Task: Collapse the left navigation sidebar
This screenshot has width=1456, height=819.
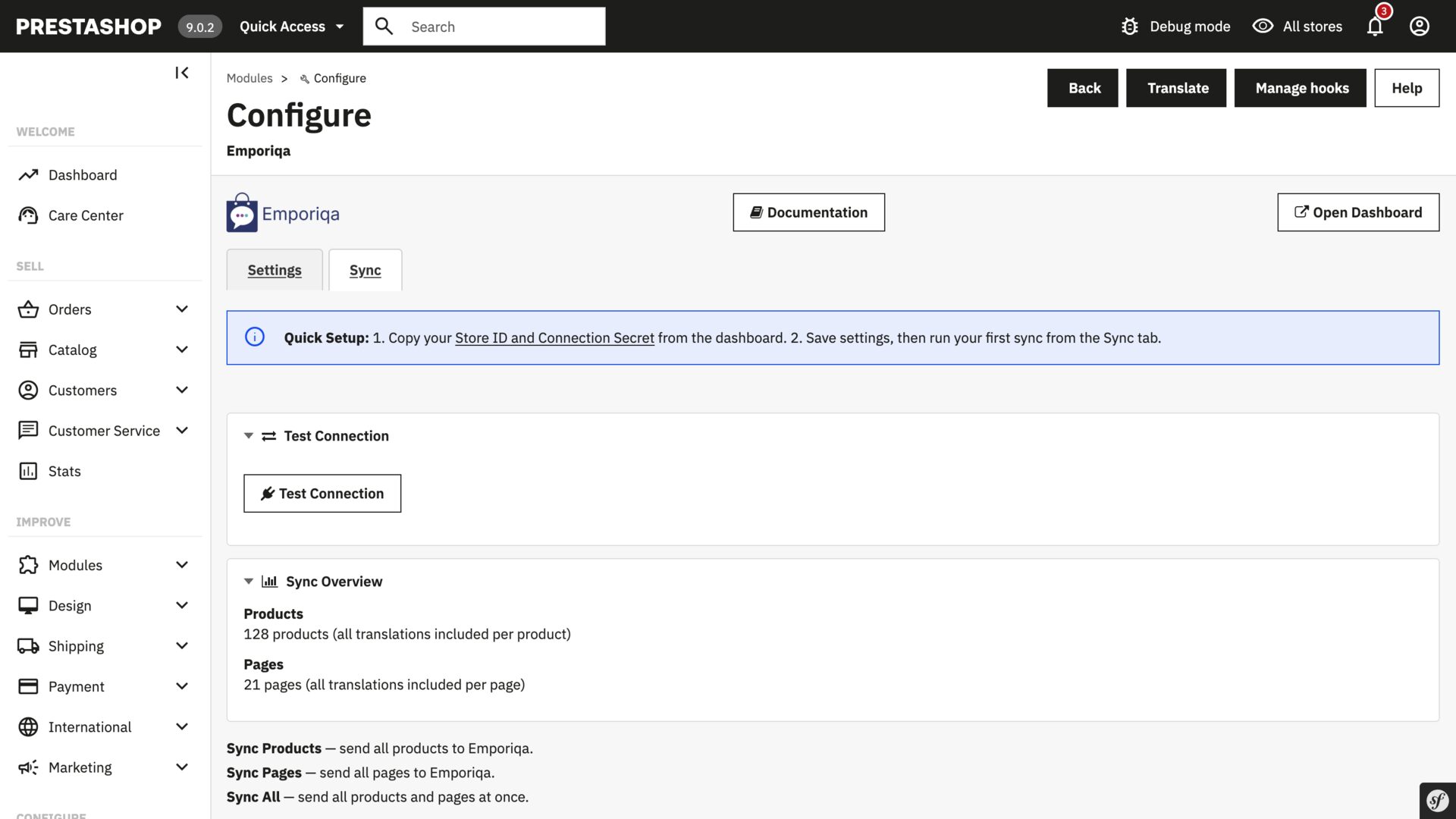Action: 181,72
